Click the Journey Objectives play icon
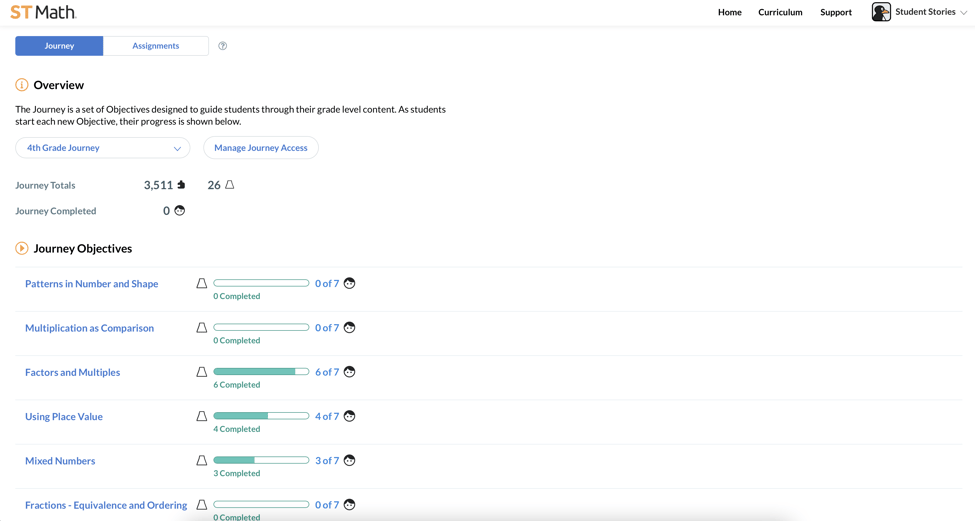The width and height of the screenshot is (975, 521). coord(22,248)
